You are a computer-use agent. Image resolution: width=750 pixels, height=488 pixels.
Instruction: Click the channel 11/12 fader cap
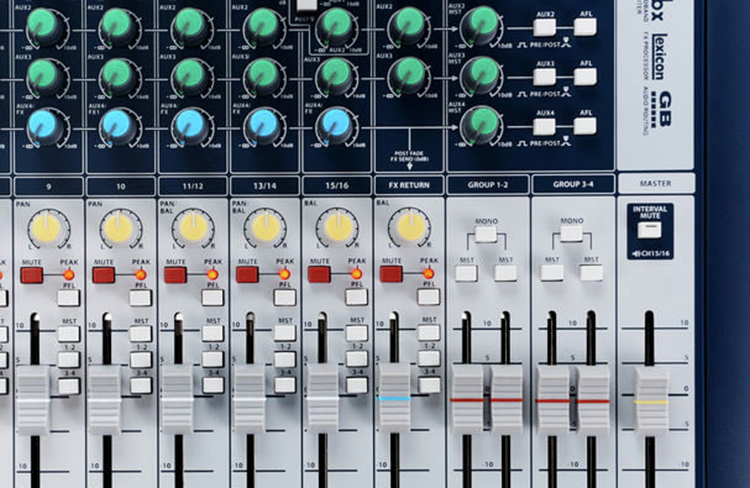click(x=177, y=399)
